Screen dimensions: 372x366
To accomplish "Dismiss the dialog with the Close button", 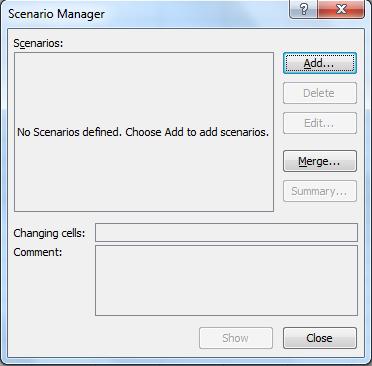I will 320,338.
